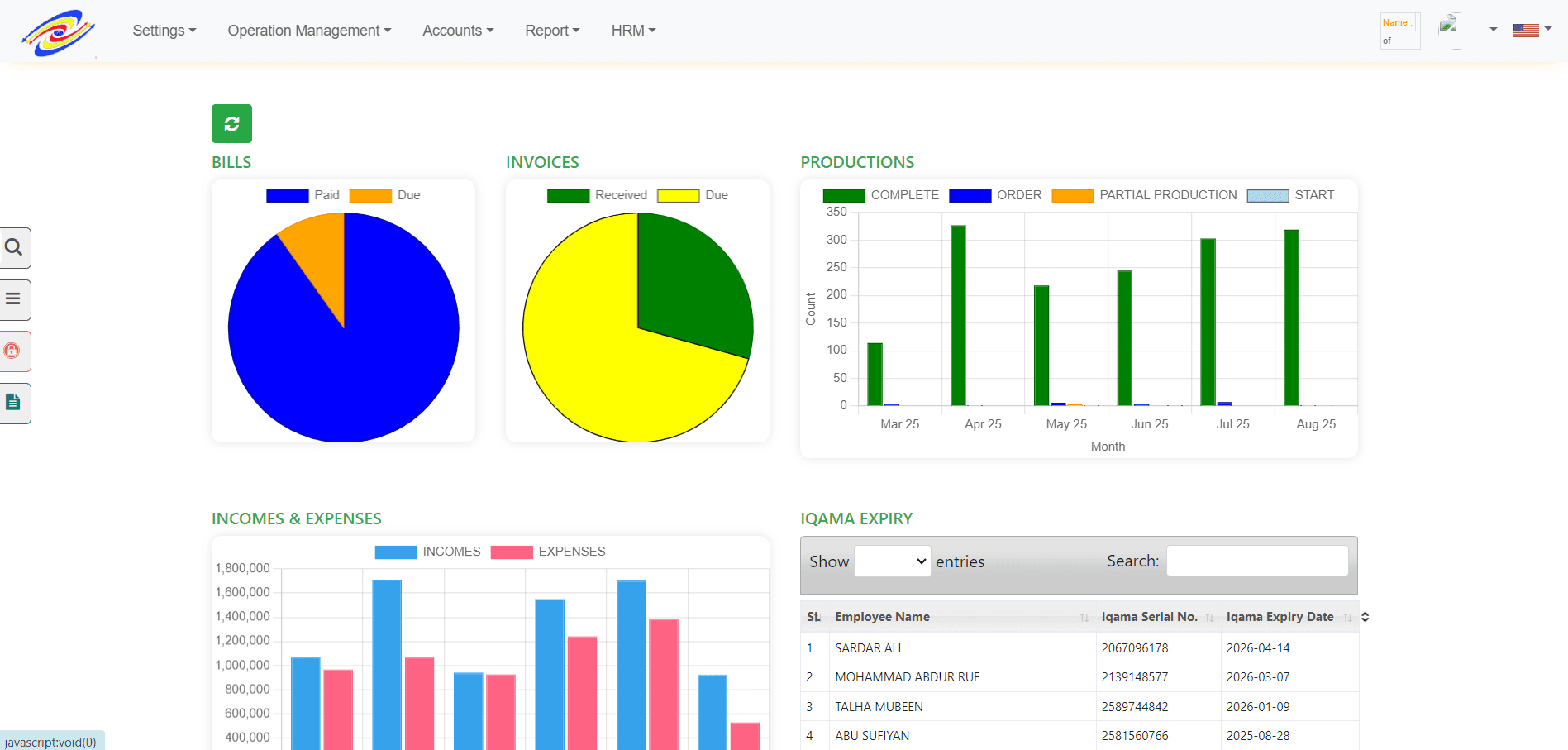
Task: Click the red lock sidebar icon
Action: (x=13, y=351)
